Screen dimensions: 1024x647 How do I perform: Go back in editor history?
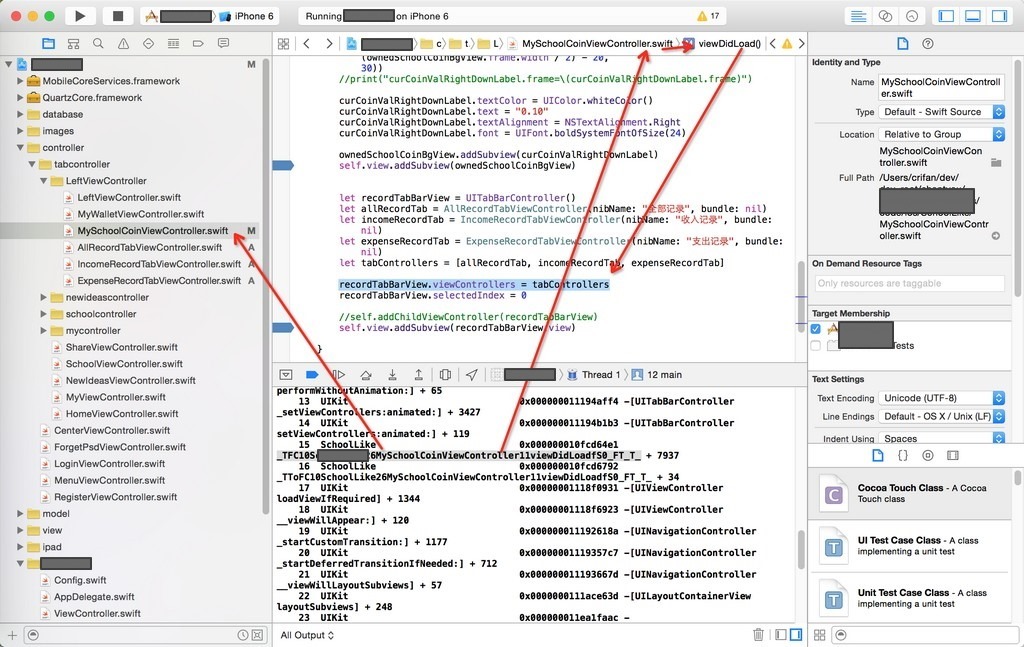click(307, 44)
